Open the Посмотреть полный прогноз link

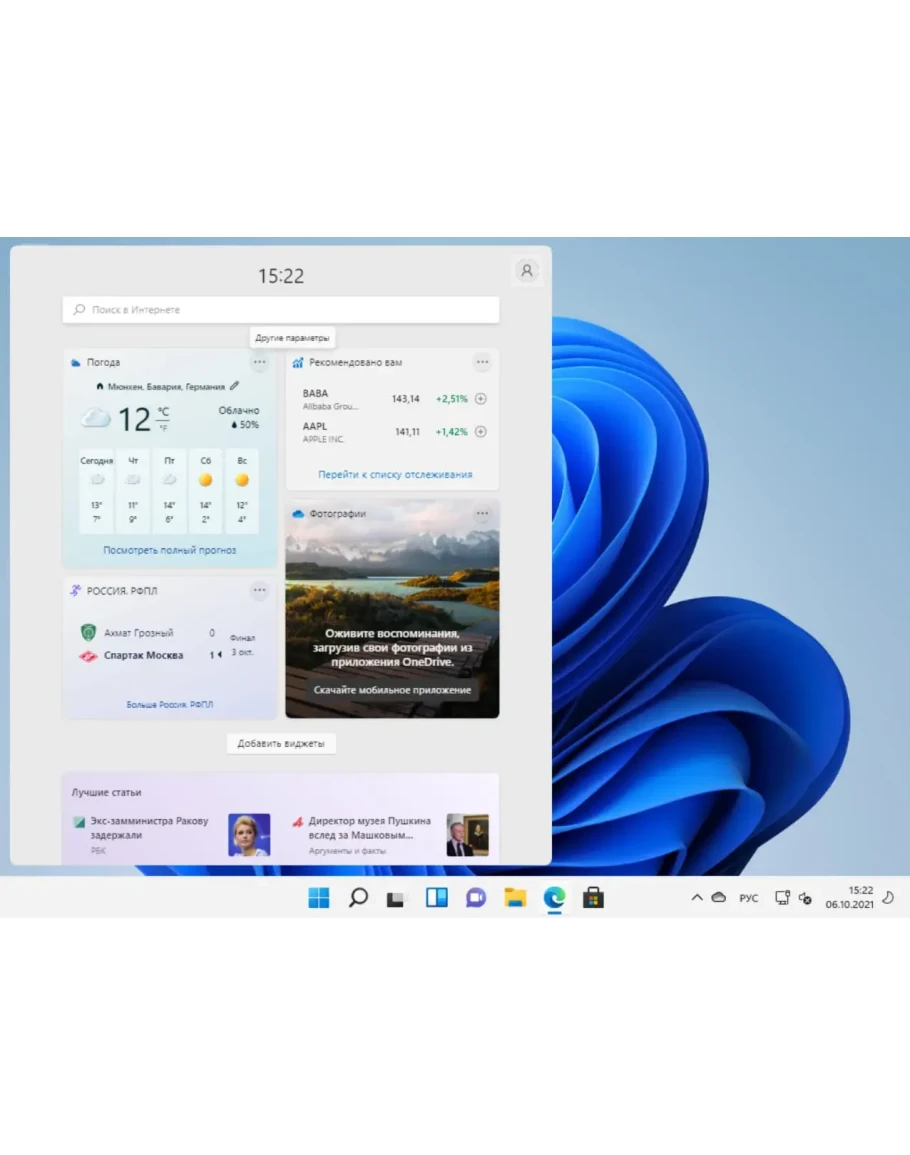pyautogui.click(x=170, y=550)
